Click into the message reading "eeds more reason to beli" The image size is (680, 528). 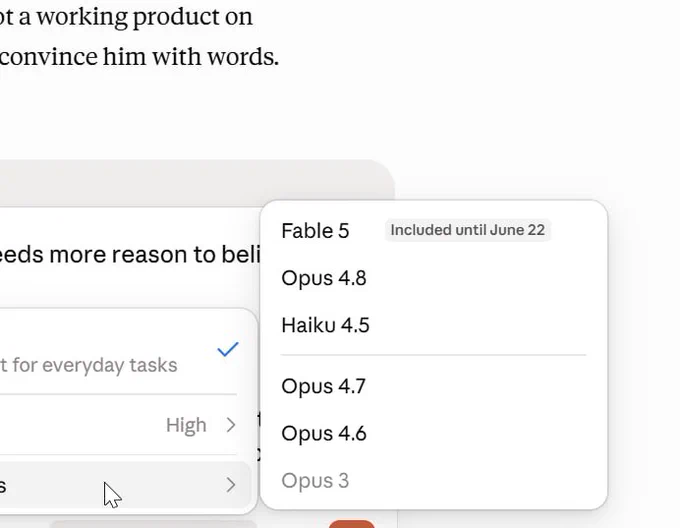coord(130,254)
